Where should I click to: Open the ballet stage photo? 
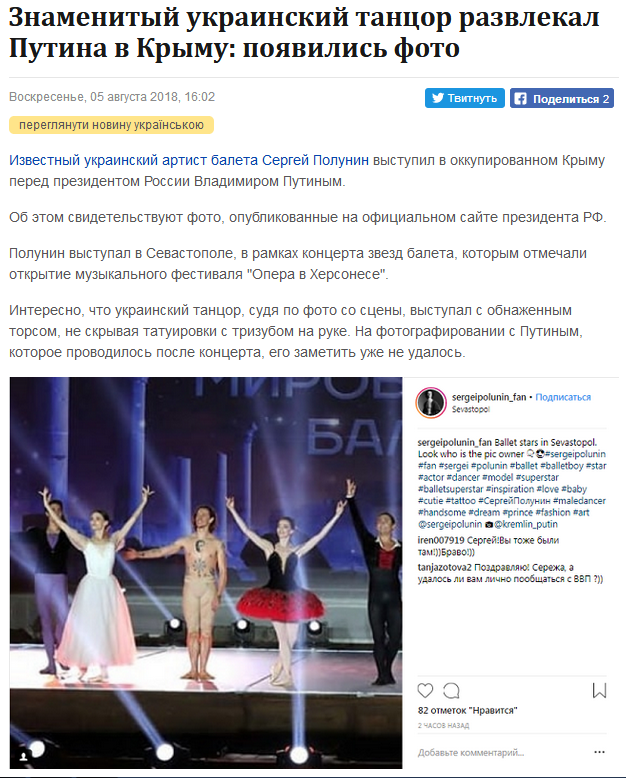(206, 573)
